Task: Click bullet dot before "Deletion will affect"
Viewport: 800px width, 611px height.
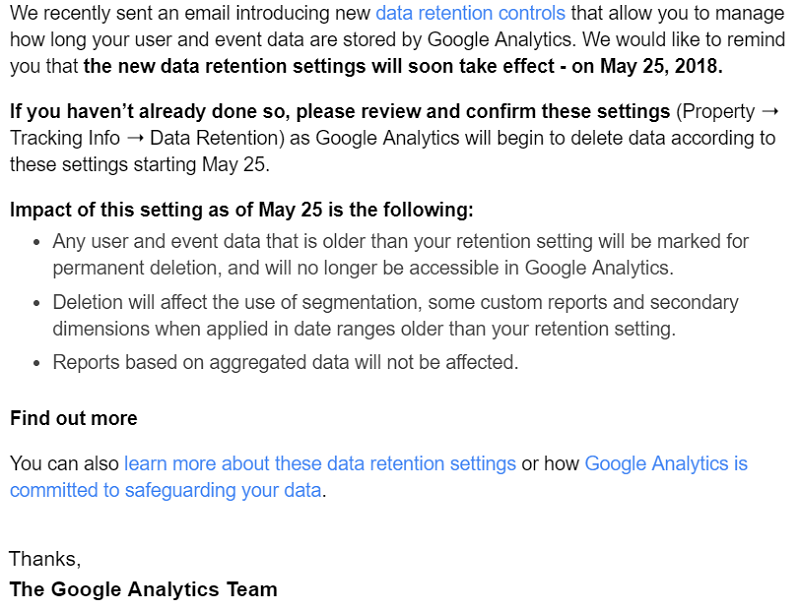Action: click(36, 303)
